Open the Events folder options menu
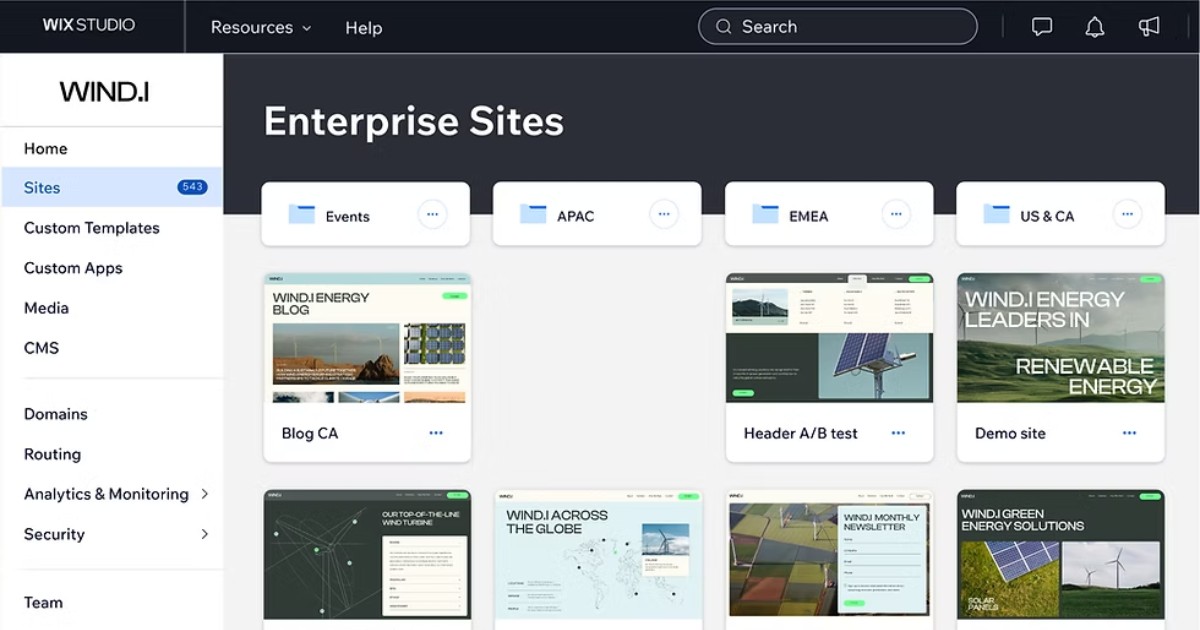Image resolution: width=1200 pixels, height=630 pixels. [x=432, y=214]
